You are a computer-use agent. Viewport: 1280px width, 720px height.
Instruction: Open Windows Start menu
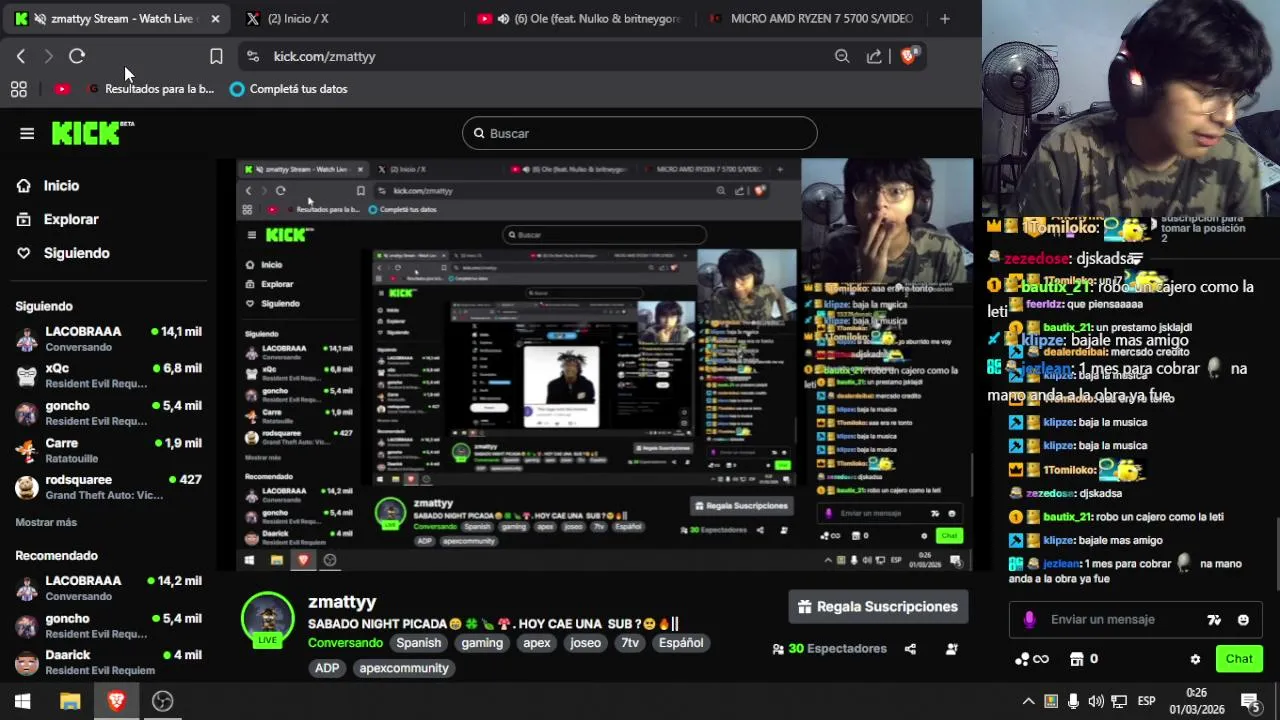(22, 701)
